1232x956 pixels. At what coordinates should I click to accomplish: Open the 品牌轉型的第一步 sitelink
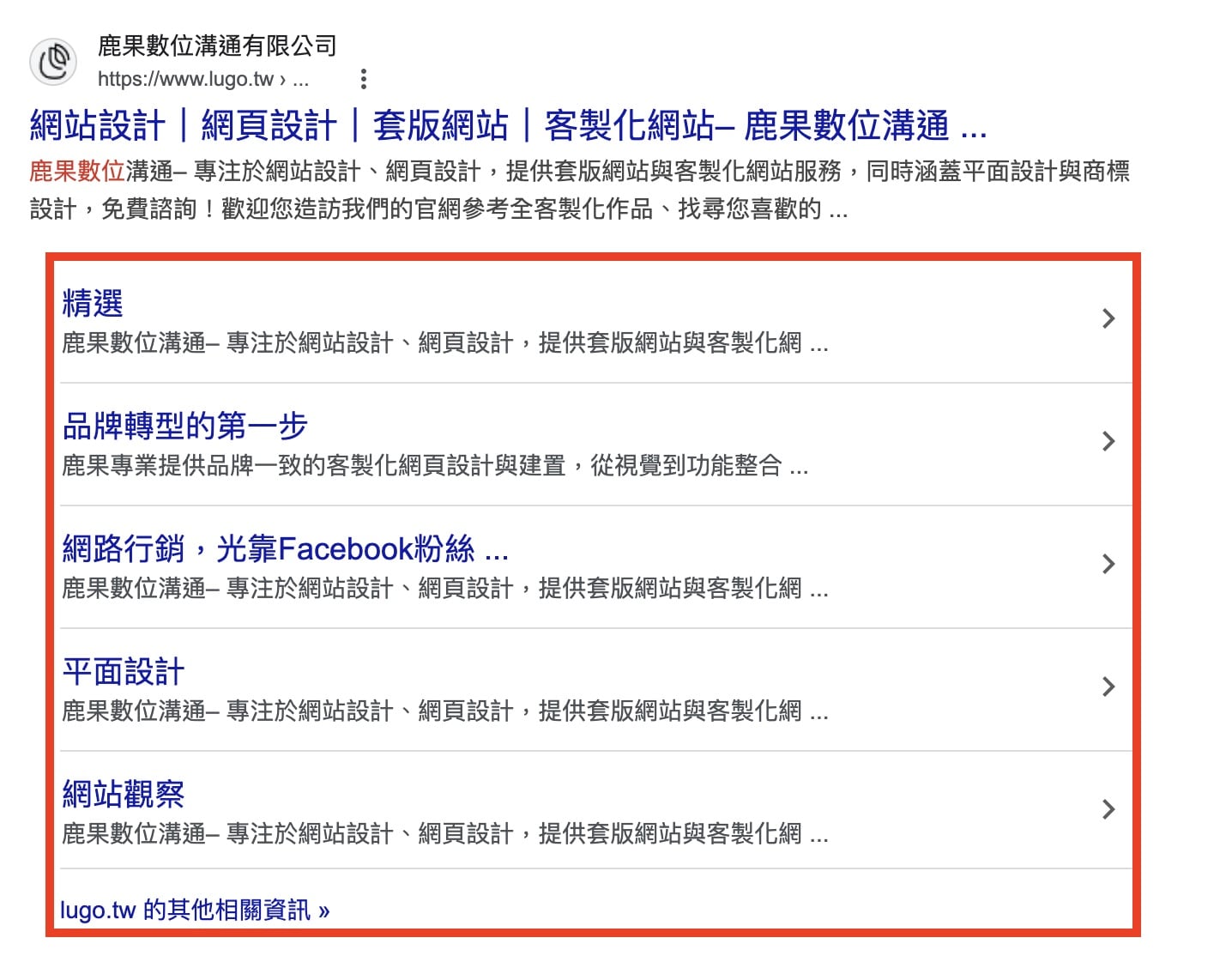(184, 427)
